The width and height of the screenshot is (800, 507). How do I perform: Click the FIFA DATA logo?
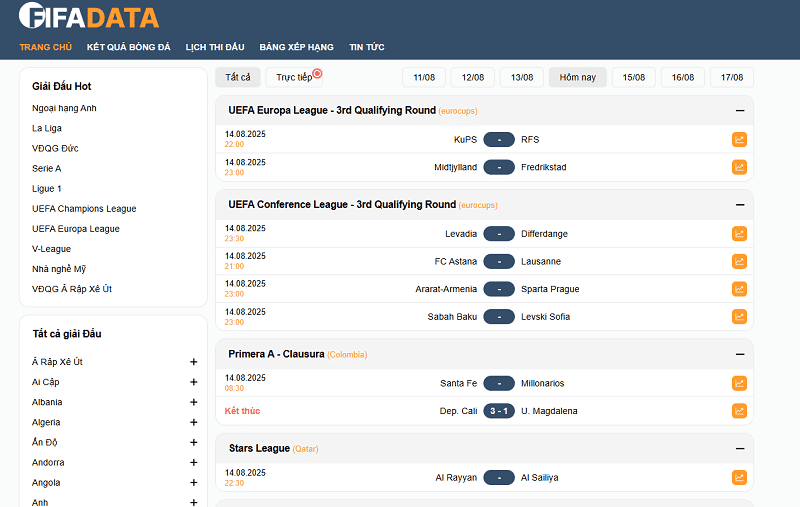coord(88,17)
